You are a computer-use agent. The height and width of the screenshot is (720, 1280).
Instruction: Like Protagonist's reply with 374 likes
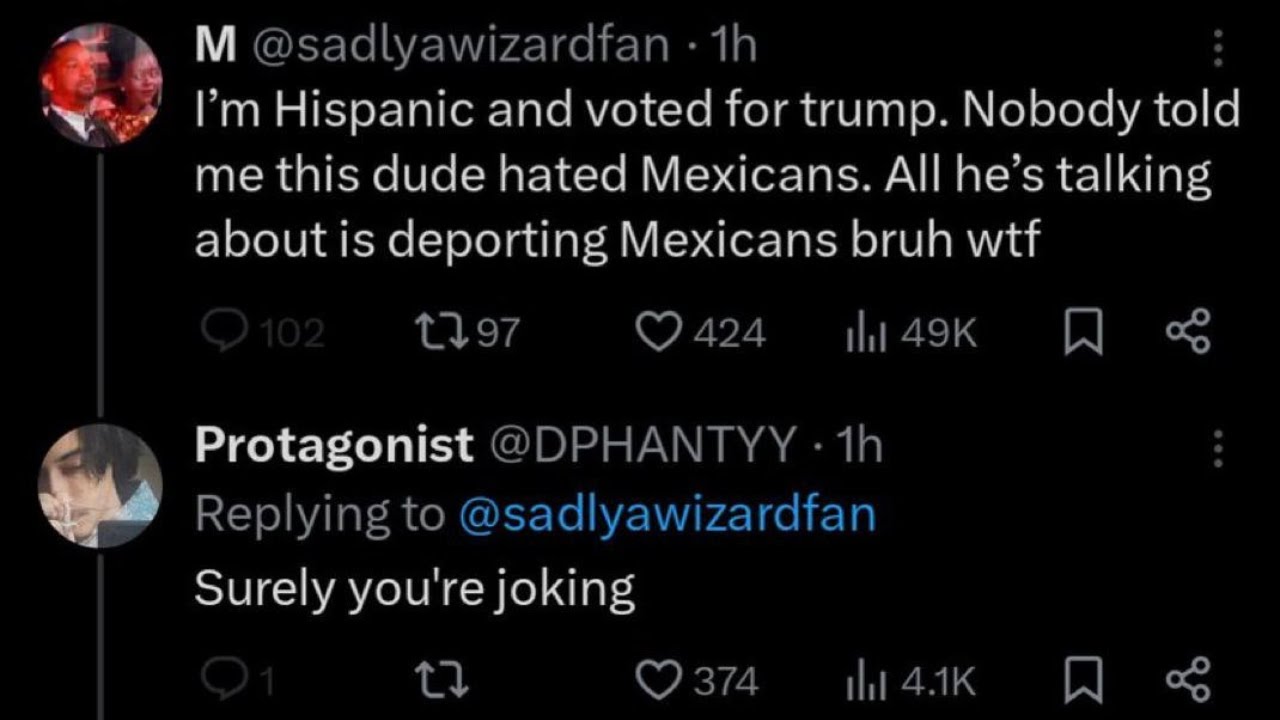657,682
